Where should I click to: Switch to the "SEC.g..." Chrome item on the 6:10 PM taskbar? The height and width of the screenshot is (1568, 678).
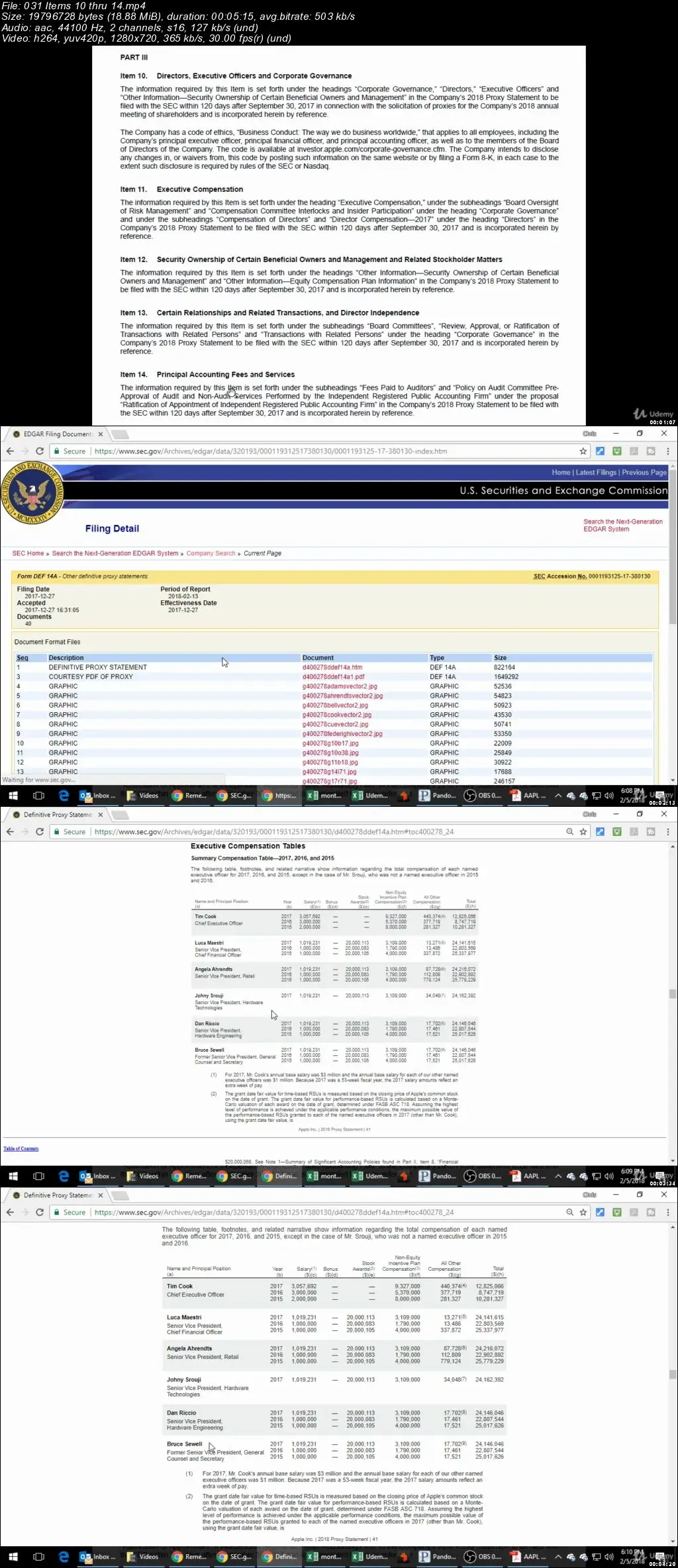[x=234, y=1557]
